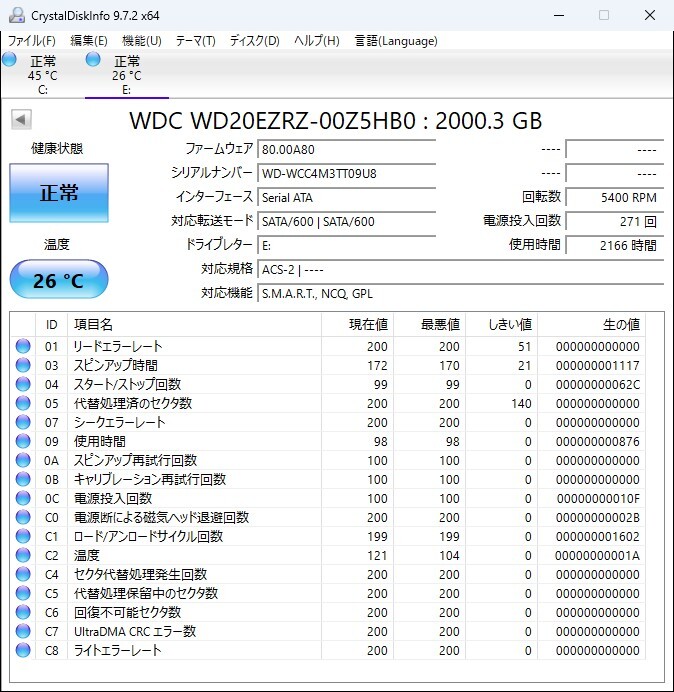Click status icon for ID 0C 電源投入回数
This screenshot has height=692, width=674.
tap(23, 498)
